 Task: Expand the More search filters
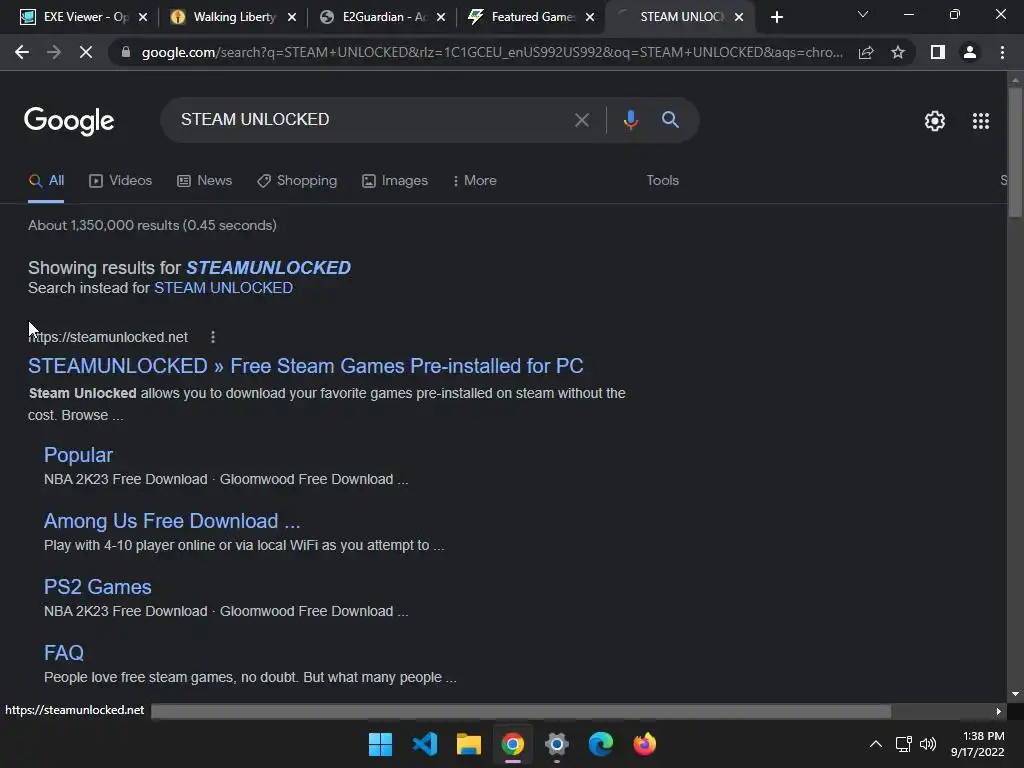(475, 181)
